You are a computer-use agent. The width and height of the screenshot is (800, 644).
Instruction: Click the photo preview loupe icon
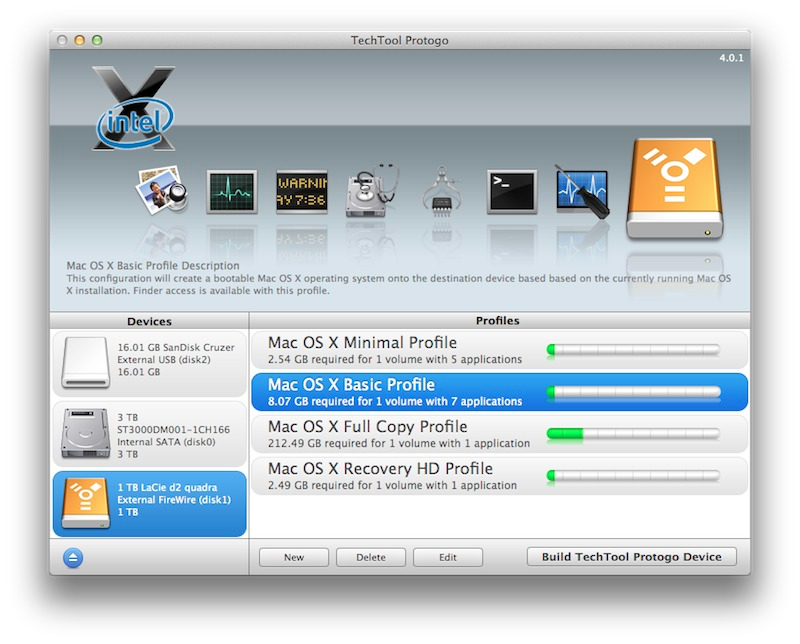pos(162,190)
